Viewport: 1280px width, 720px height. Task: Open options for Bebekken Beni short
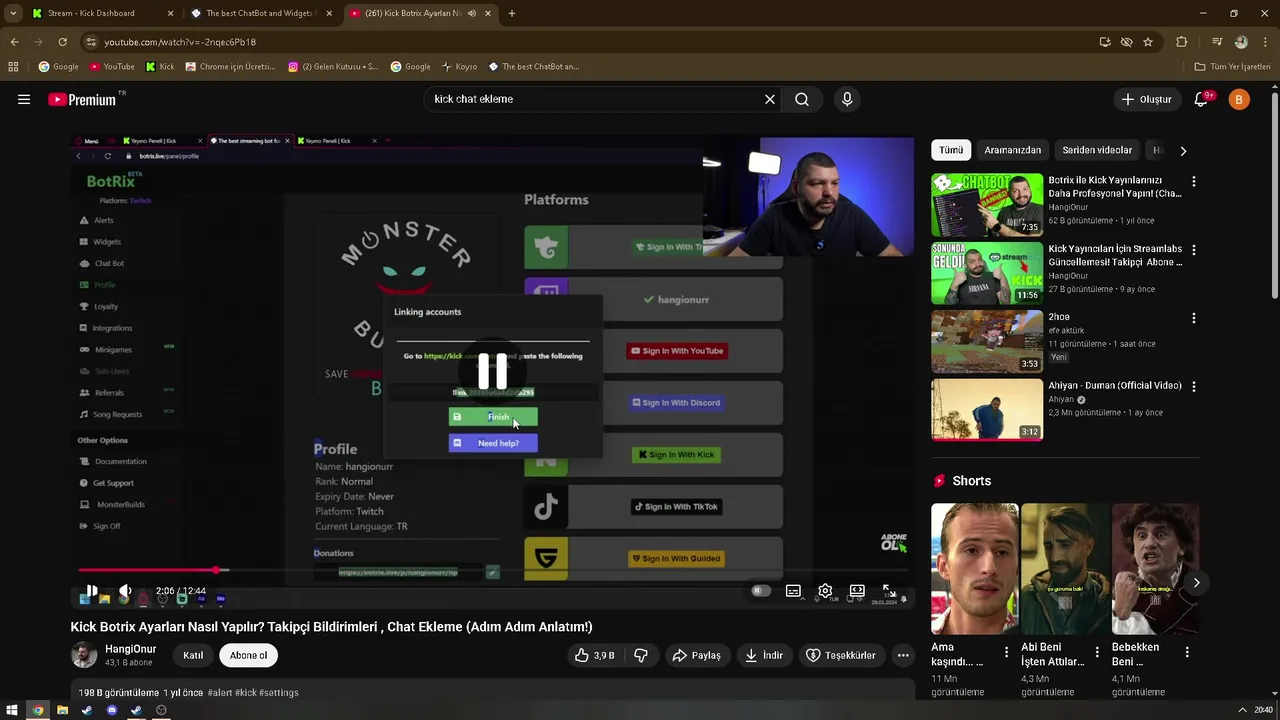1187,652
